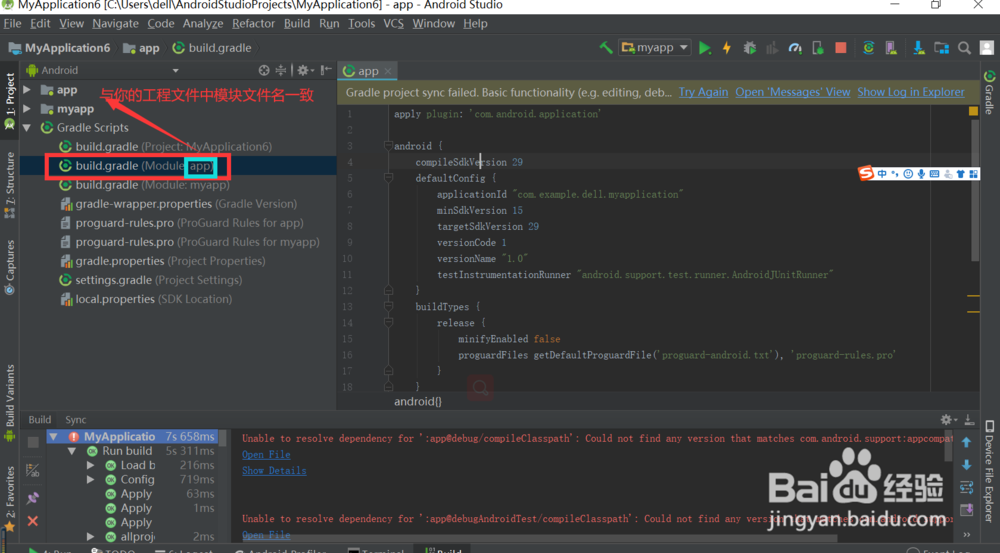Open Build window settings gear
This screenshot has height=553, width=1000.
click(948, 419)
